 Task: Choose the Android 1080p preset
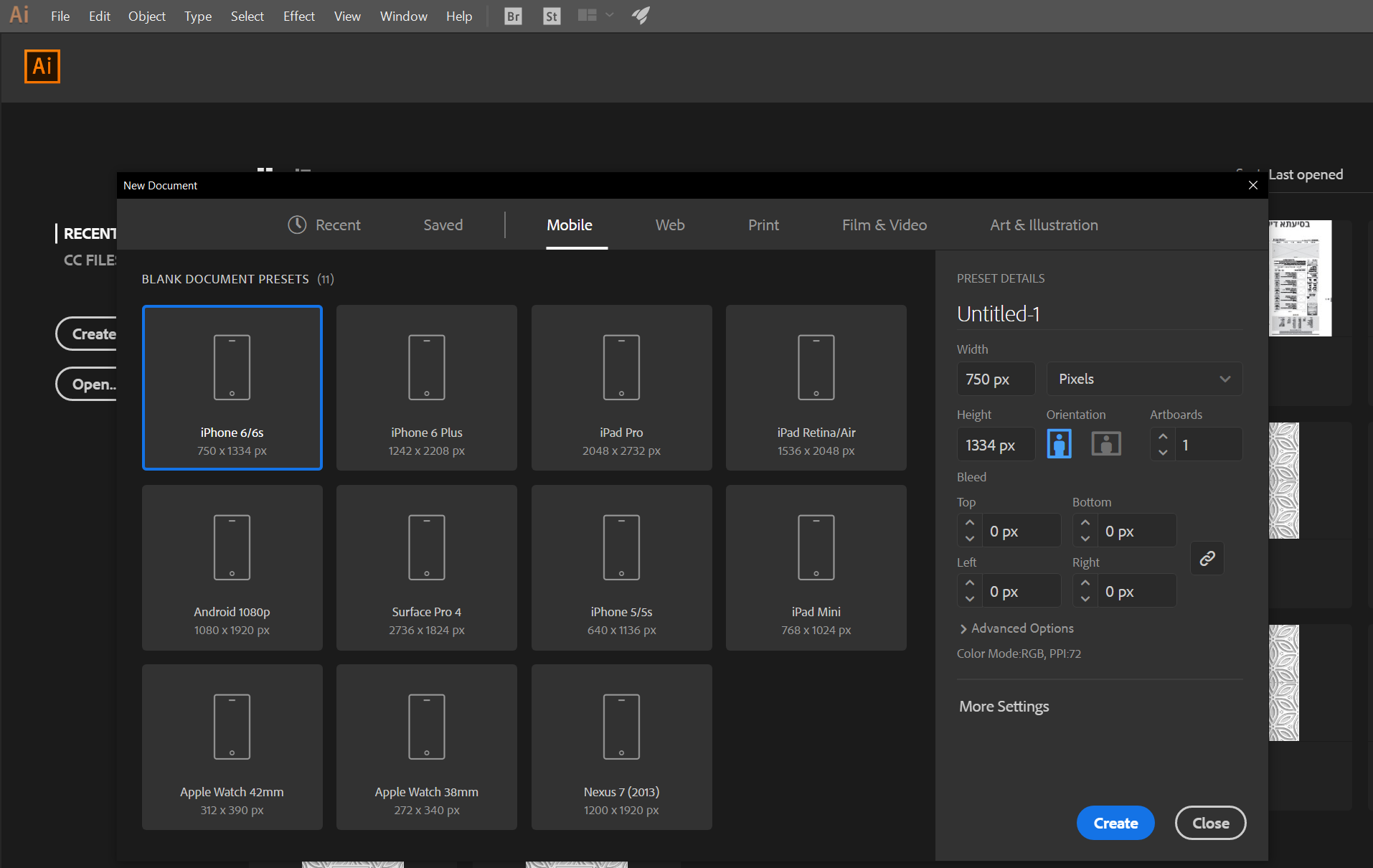(232, 567)
